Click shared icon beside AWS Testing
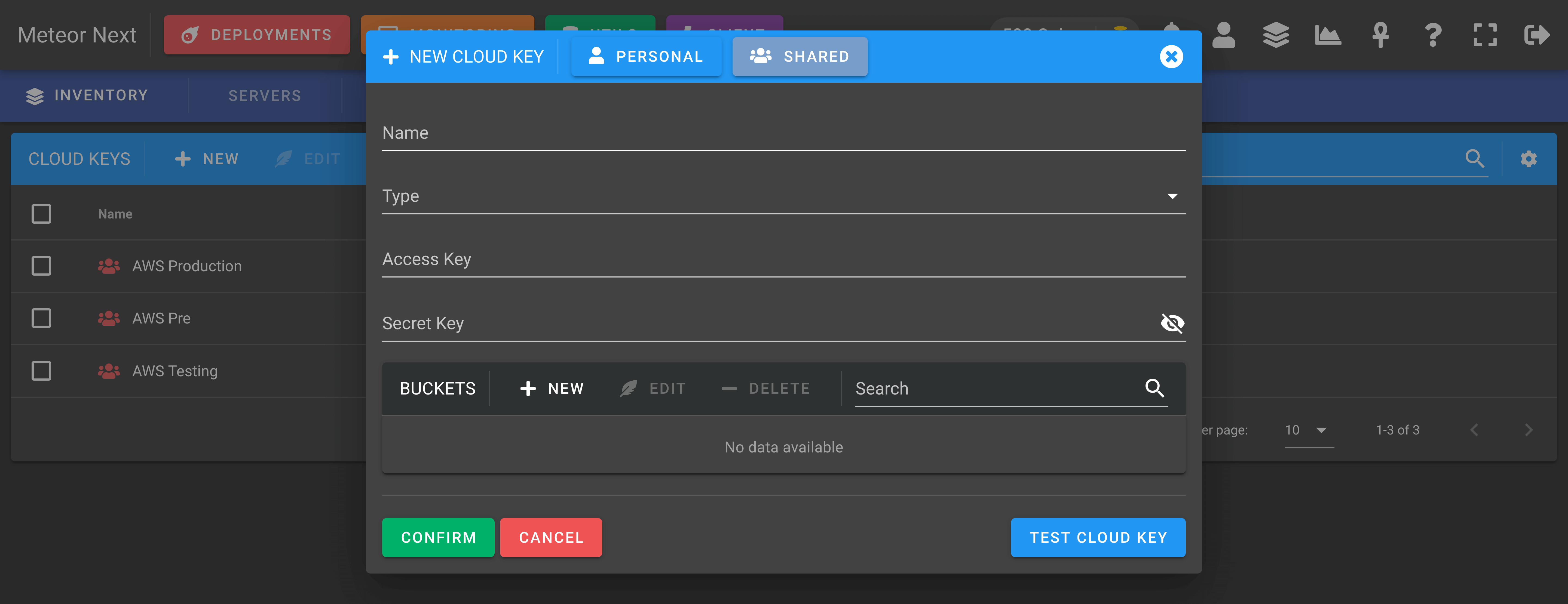Viewport: 1568px width, 604px height. 109,371
